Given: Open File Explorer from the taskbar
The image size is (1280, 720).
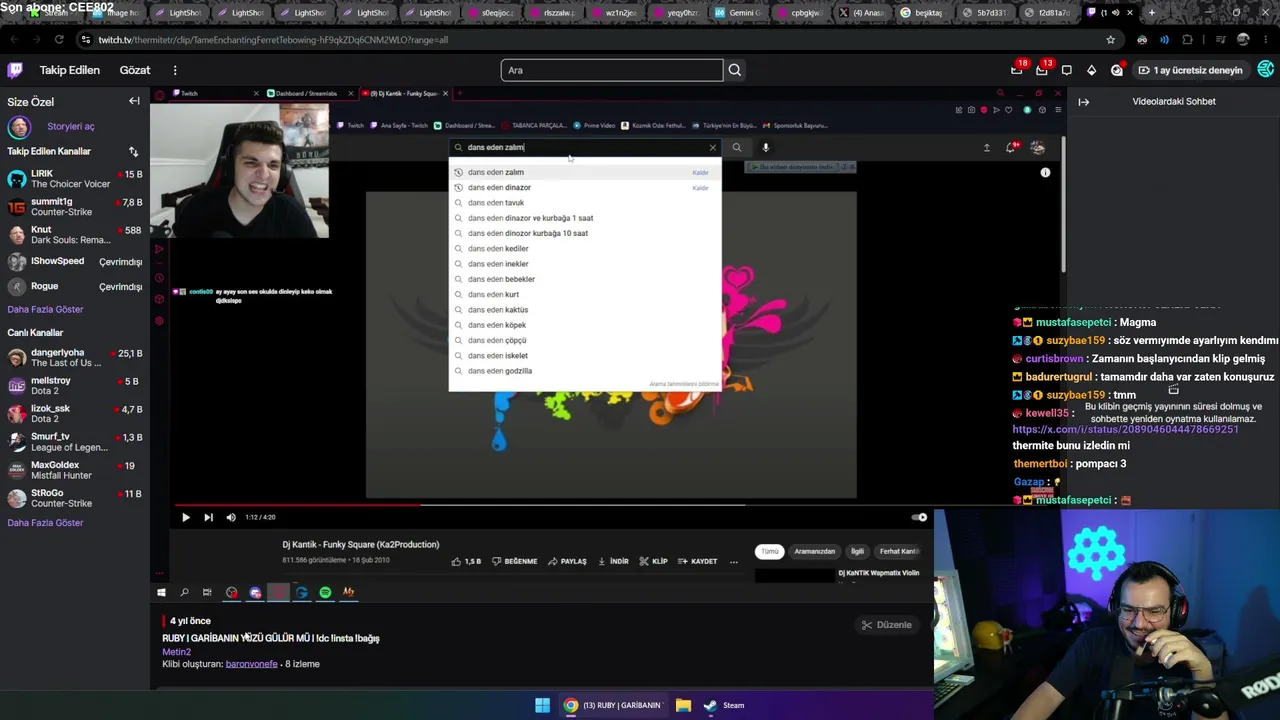Looking at the screenshot, I should pos(683,705).
